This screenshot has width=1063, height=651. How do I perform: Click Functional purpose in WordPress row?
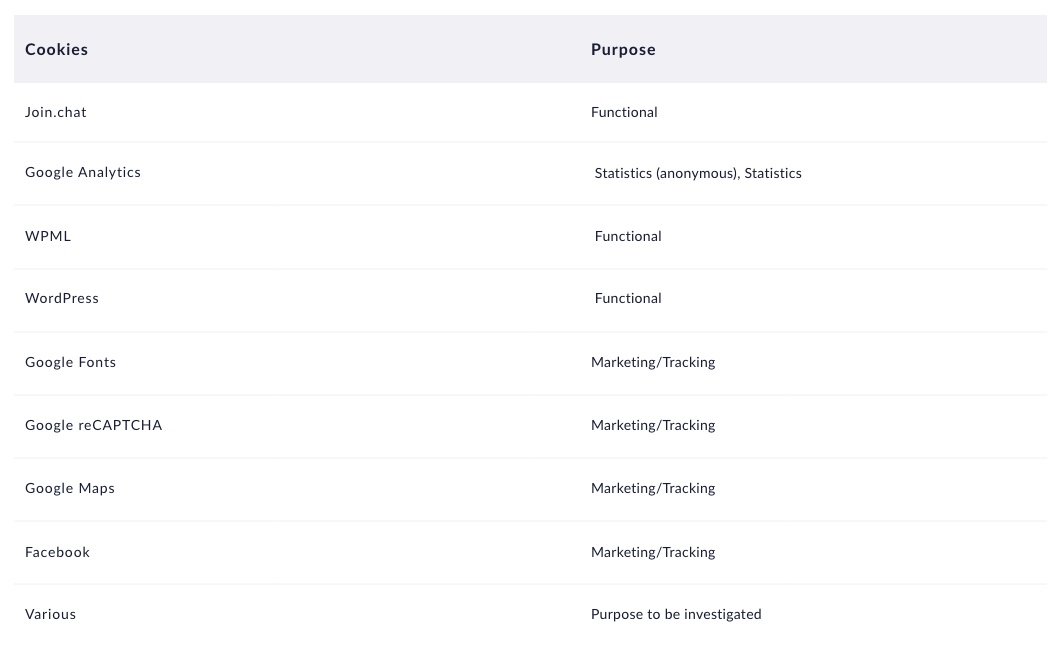(x=628, y=298)
